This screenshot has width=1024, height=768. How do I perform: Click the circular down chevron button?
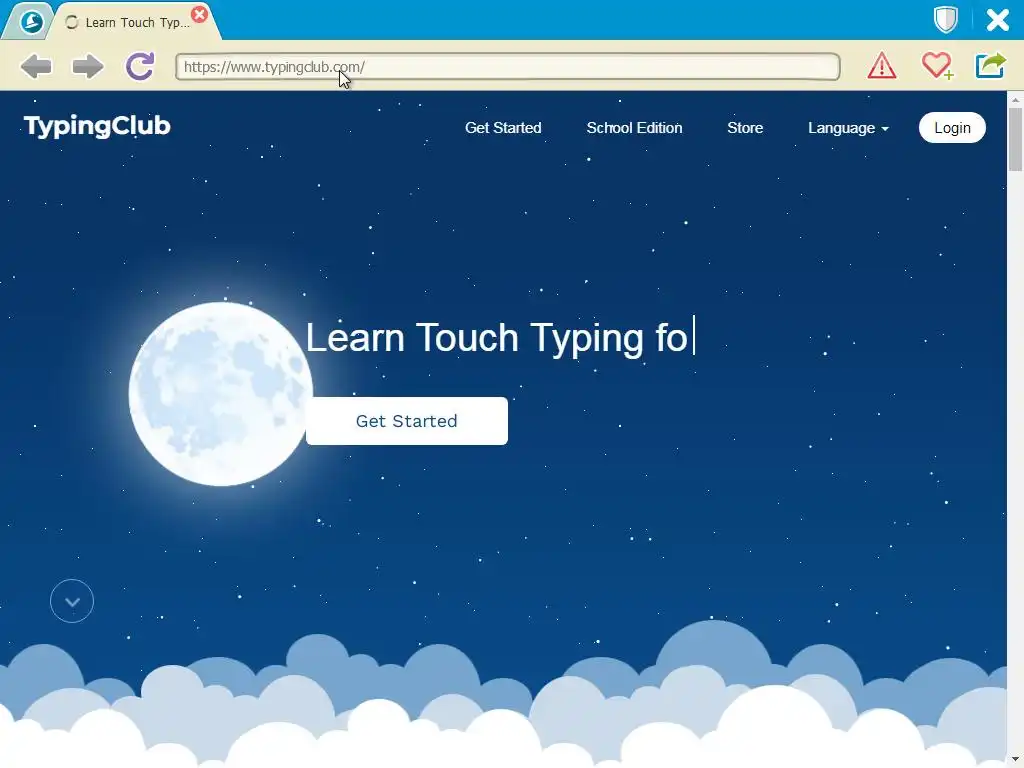pos(72,601)
